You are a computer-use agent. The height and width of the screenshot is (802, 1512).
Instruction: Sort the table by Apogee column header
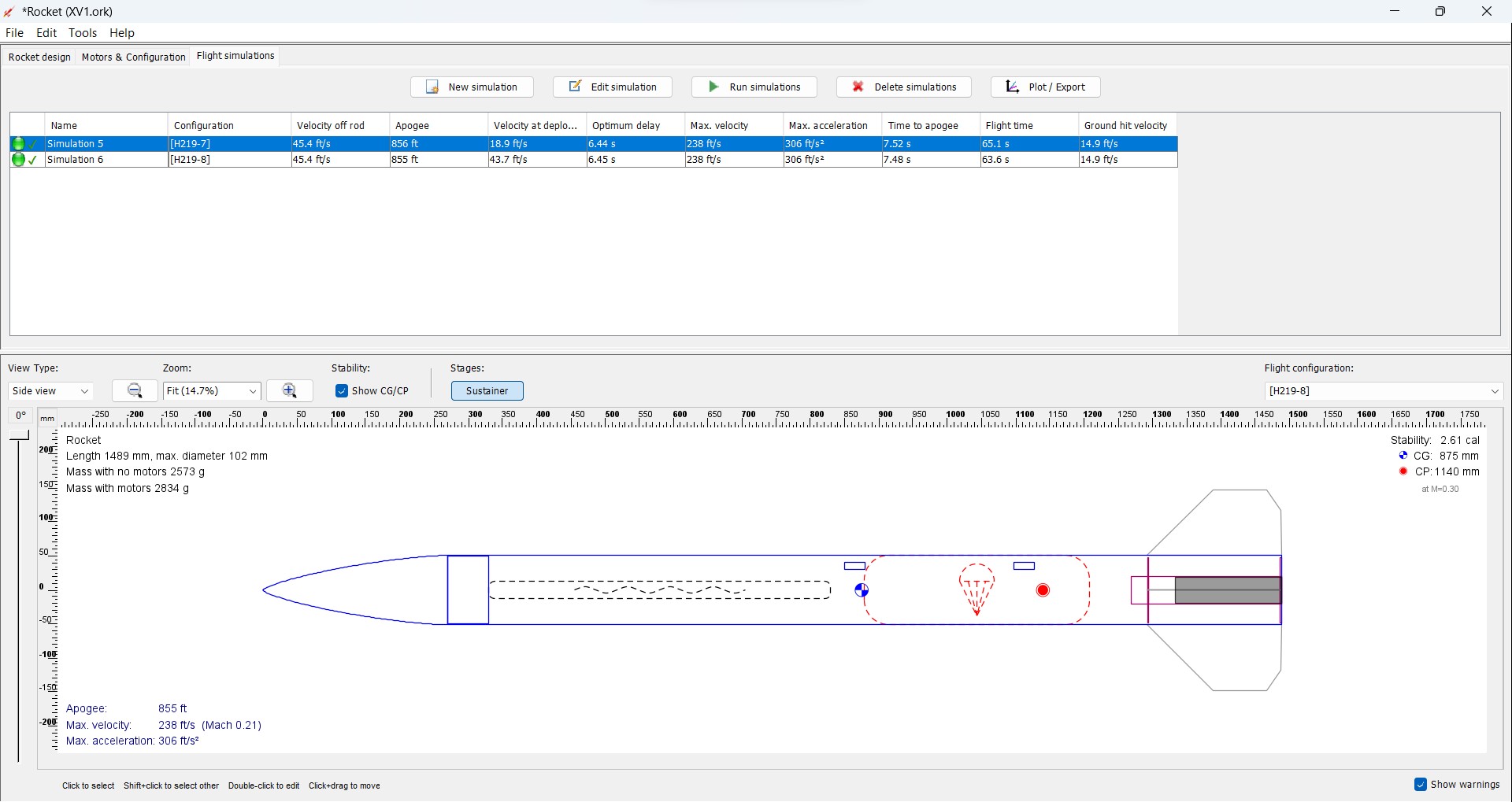(438, 126)
